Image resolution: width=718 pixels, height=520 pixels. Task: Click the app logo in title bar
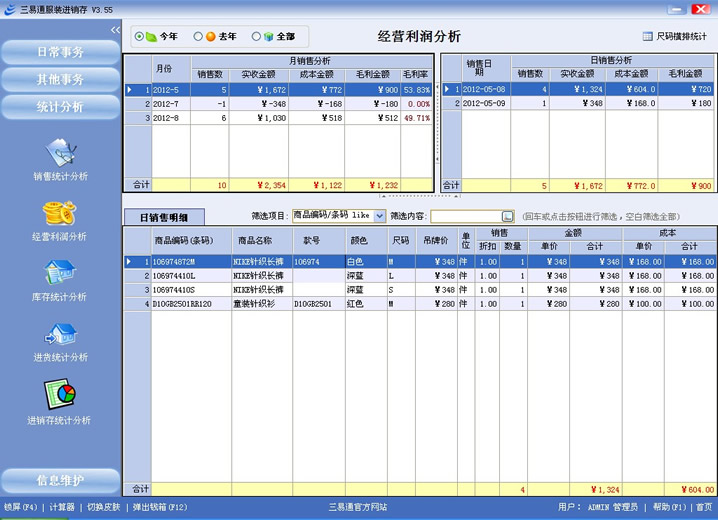coord(10,10)
